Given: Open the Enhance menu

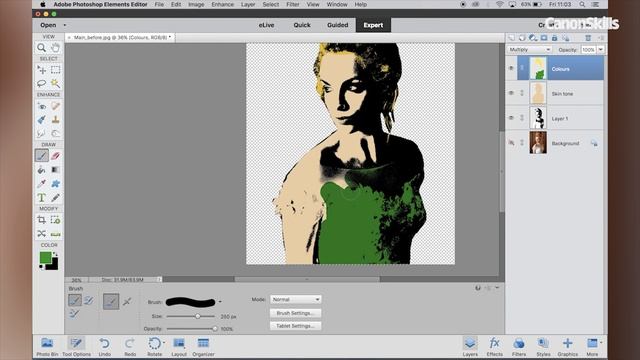Looking at the screenshot, I should 222,4.
